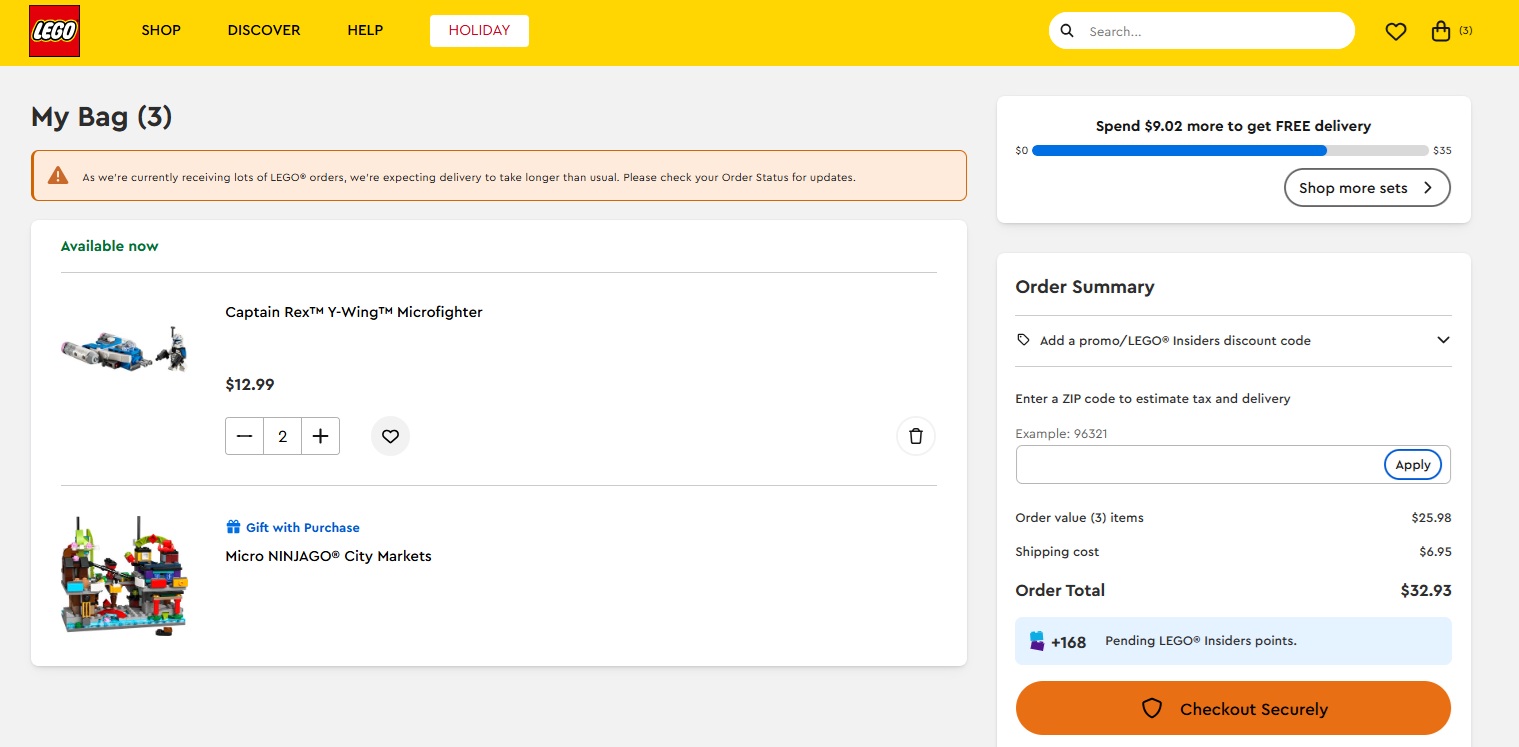This screenshot has width=1519, height=747.
Task: Remove Captain Rex Microfighter with trash icon
Action: tap(915, 436)
